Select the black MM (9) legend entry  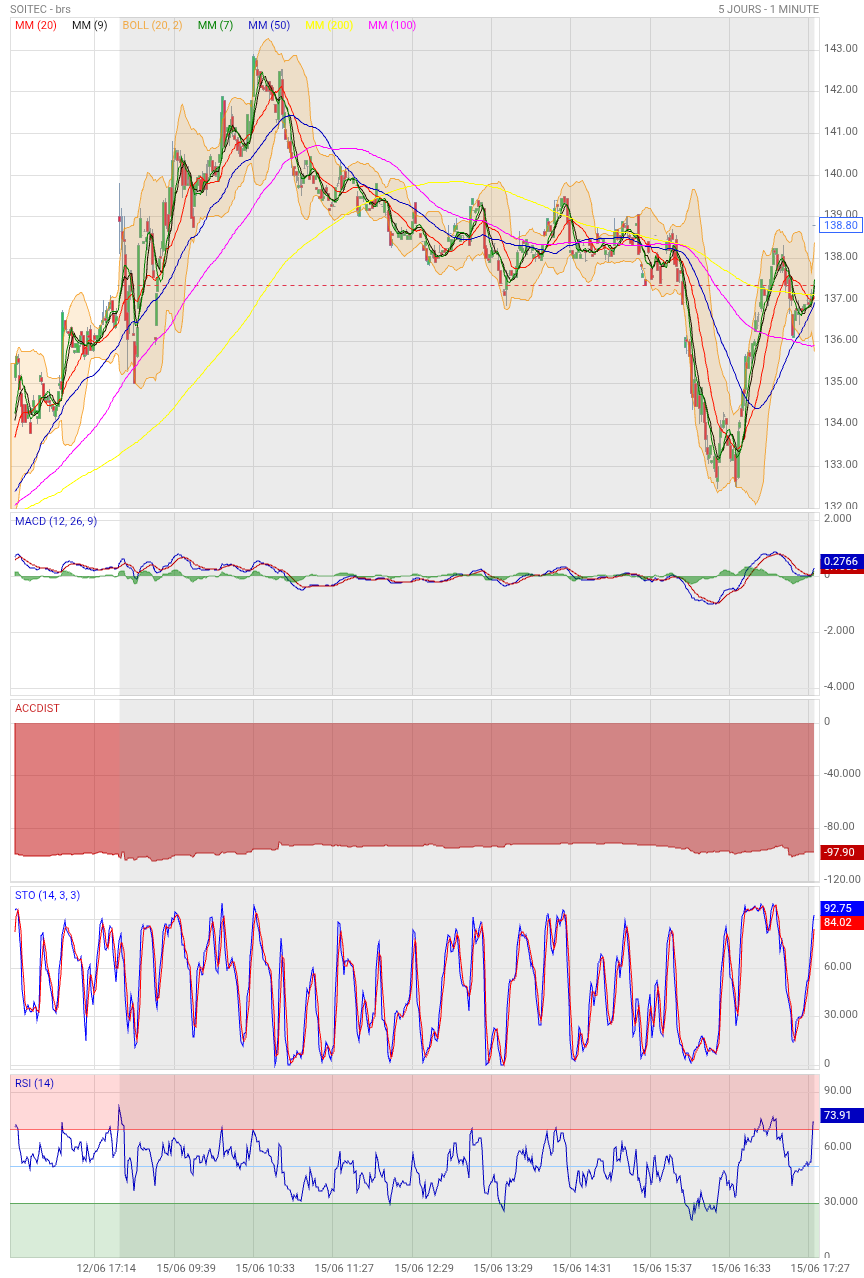pos(90,25)
